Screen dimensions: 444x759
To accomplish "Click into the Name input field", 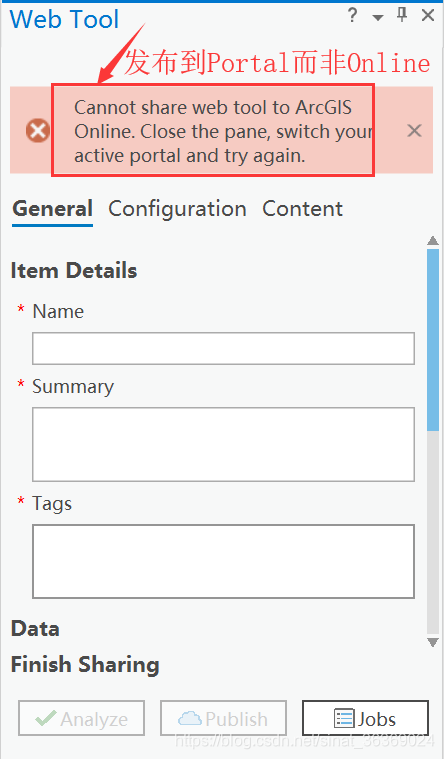I will 223,349.
